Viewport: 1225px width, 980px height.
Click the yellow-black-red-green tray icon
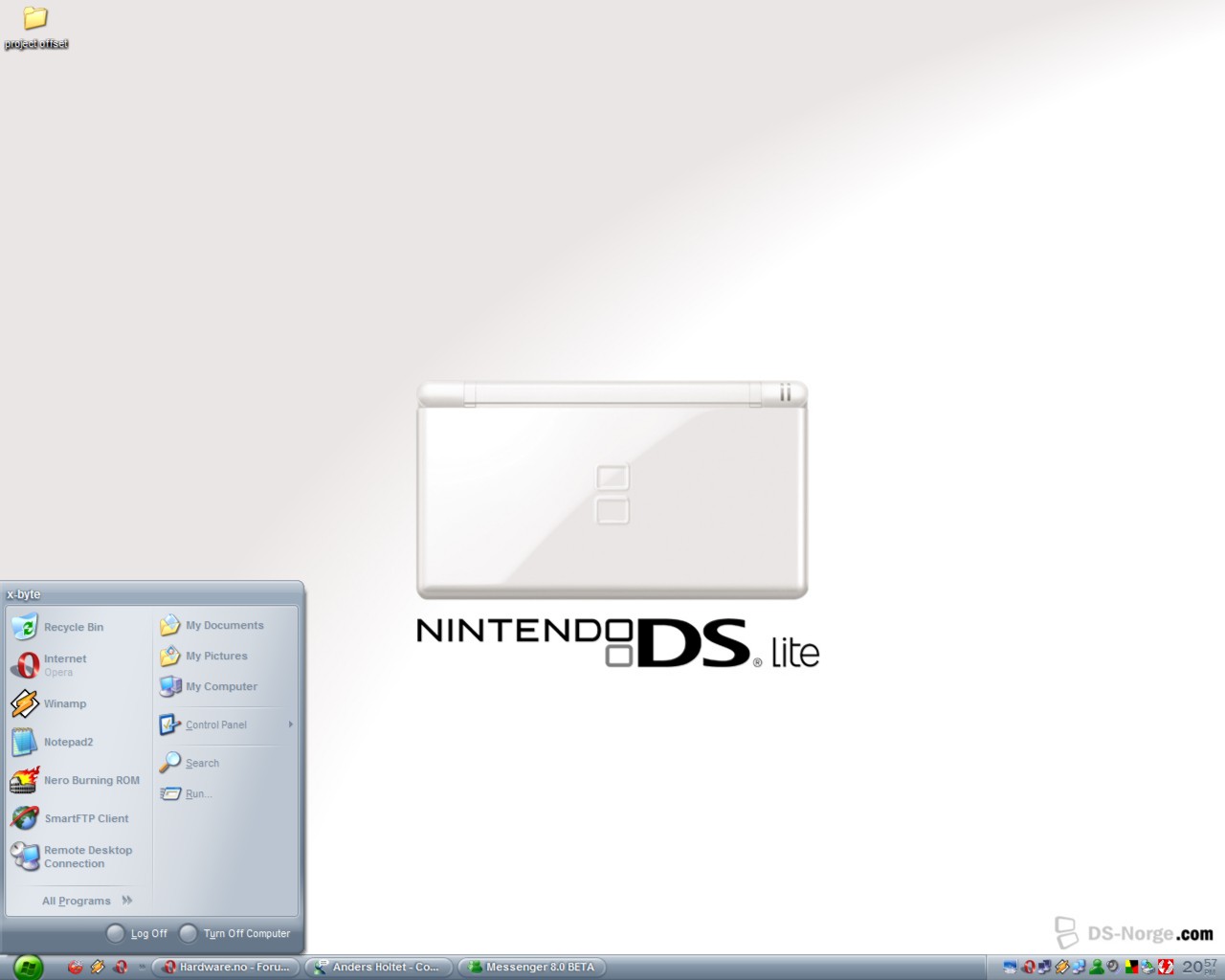tap(1131, 967)
